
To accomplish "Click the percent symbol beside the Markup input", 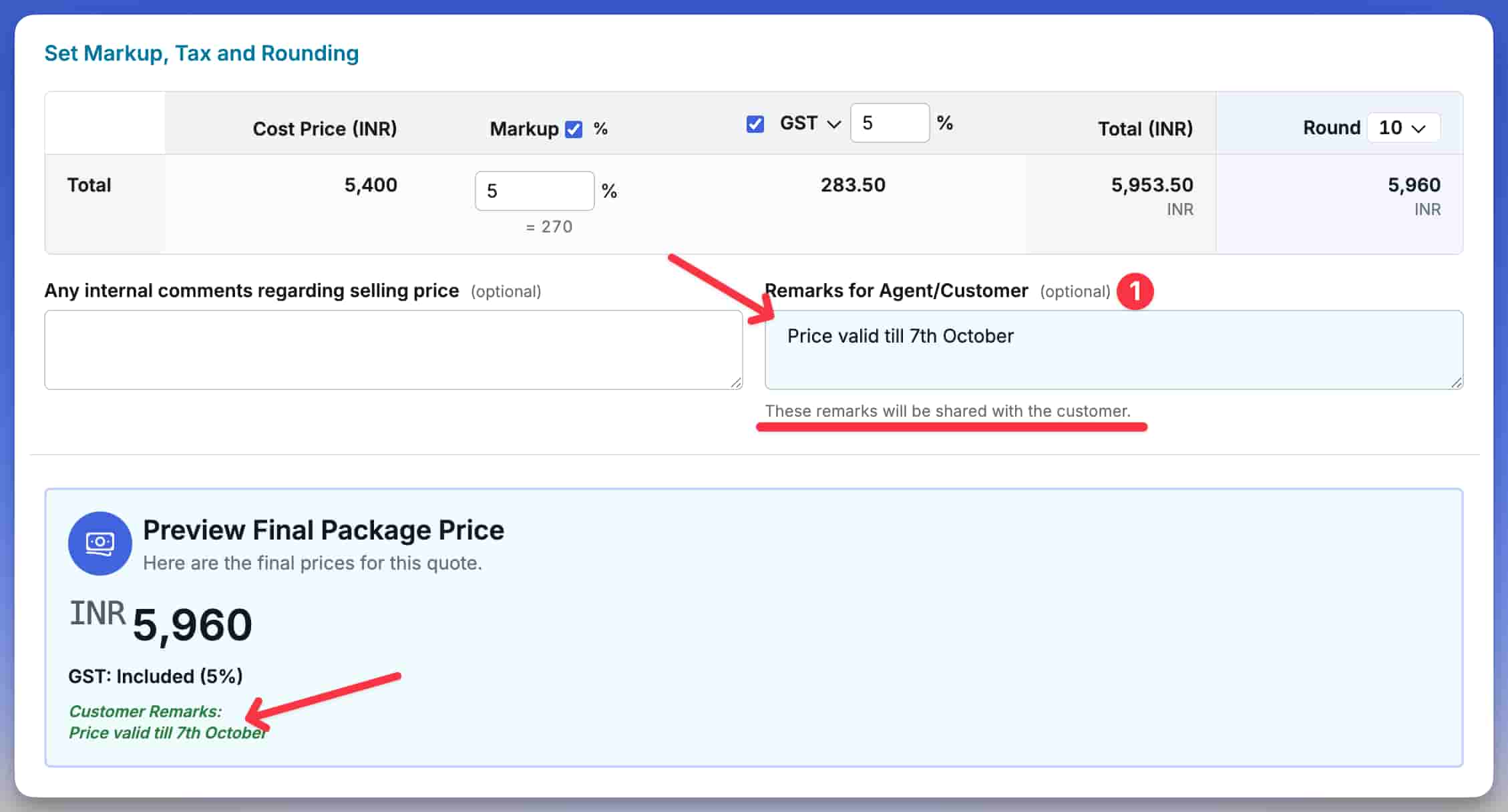I will pos(610,192).
